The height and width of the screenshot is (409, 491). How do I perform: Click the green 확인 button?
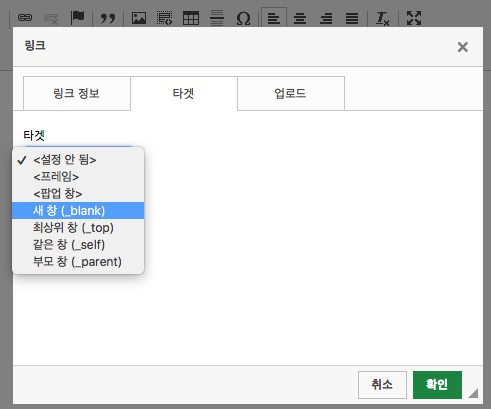437,385
